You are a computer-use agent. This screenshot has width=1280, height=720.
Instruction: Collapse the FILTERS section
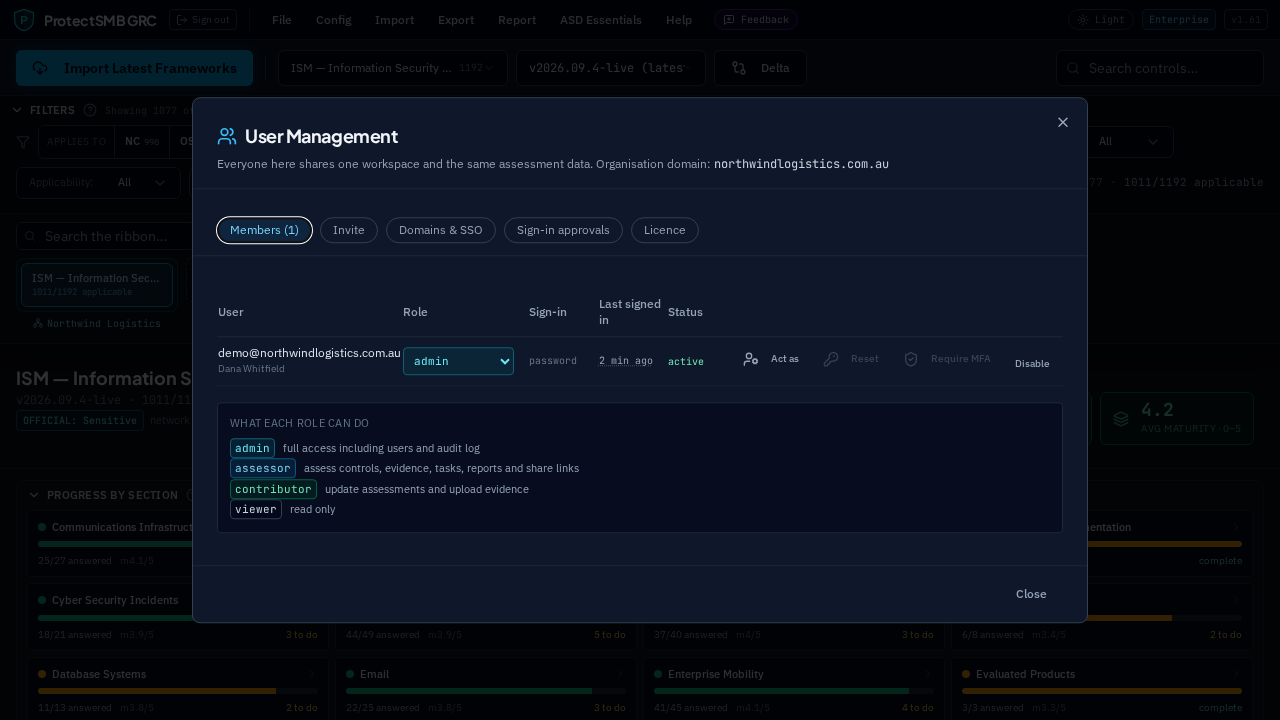click(18, 110)
